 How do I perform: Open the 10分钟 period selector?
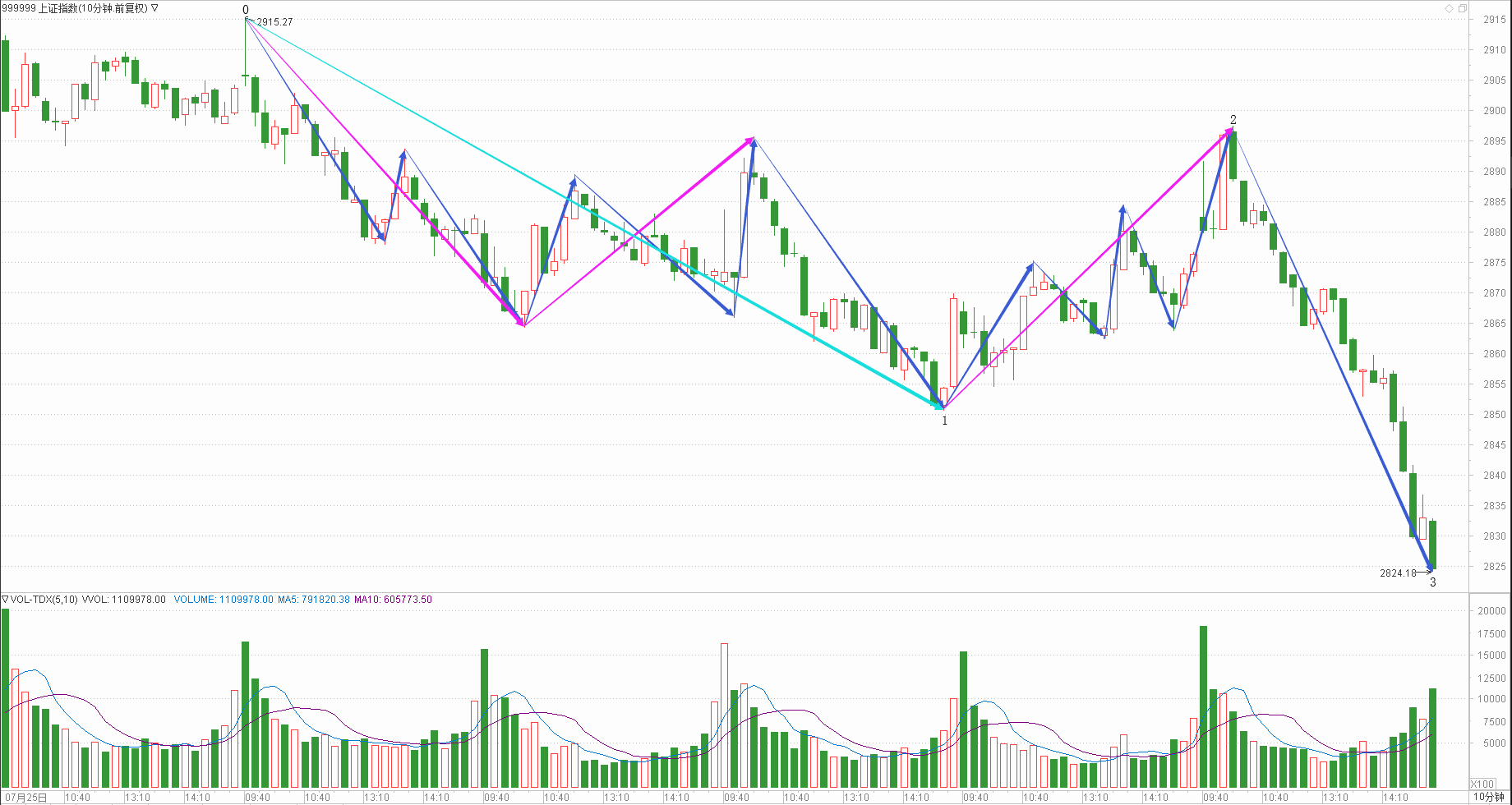point(1488,797)
